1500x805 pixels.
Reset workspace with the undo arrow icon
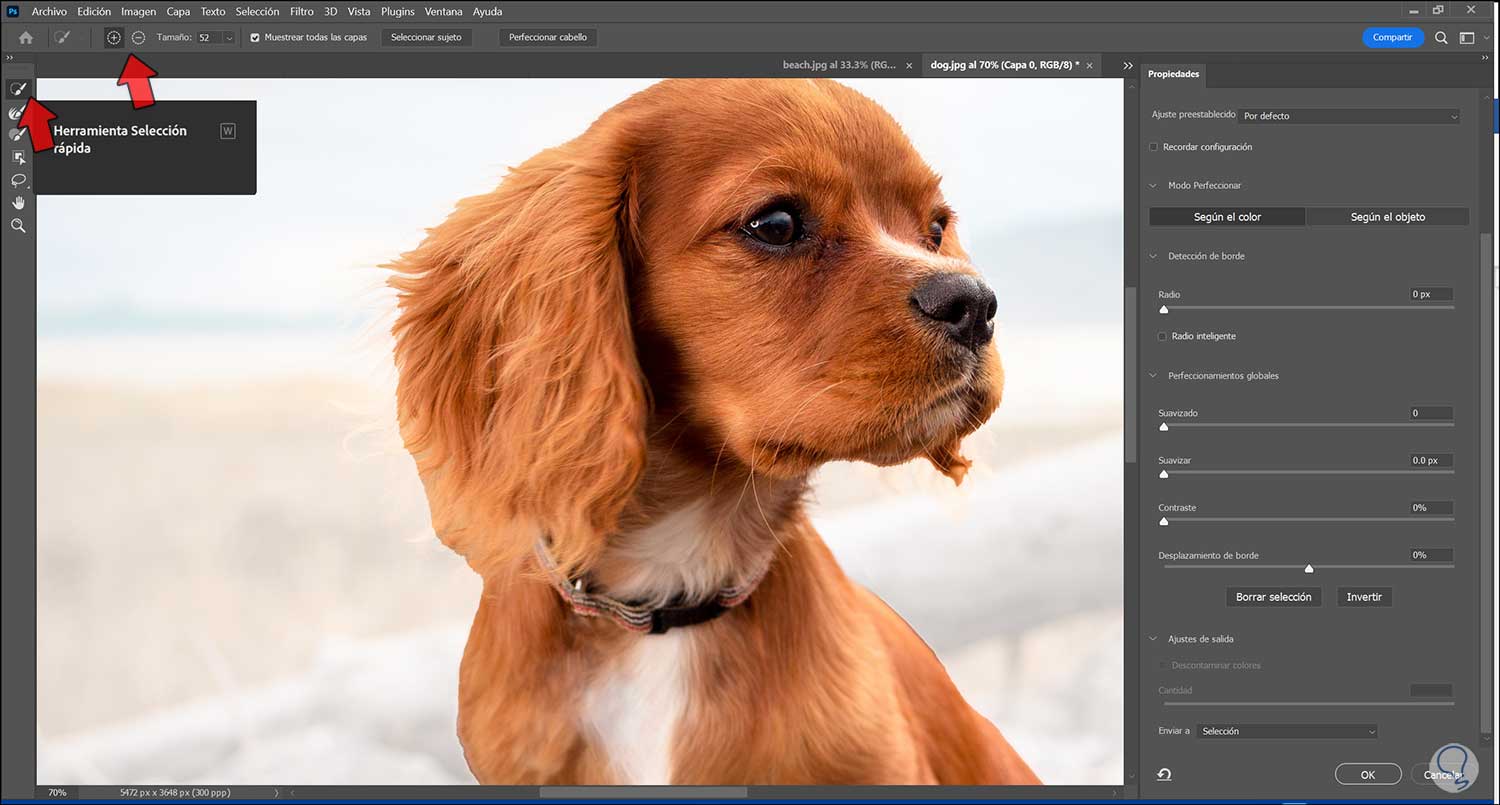pyautogui.click(x=1165, y=774)
